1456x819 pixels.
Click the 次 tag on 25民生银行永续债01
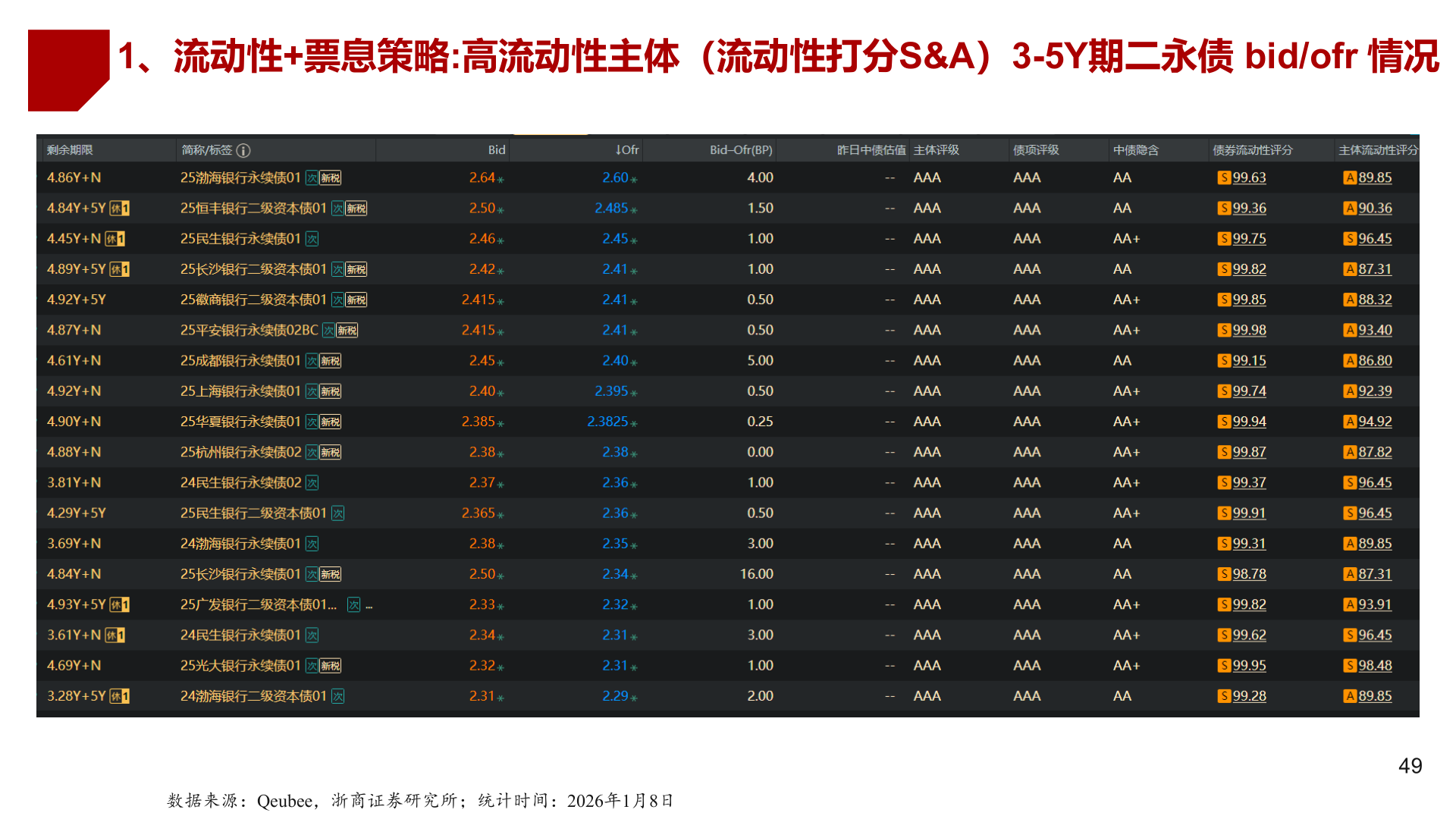tap(312, 238)
